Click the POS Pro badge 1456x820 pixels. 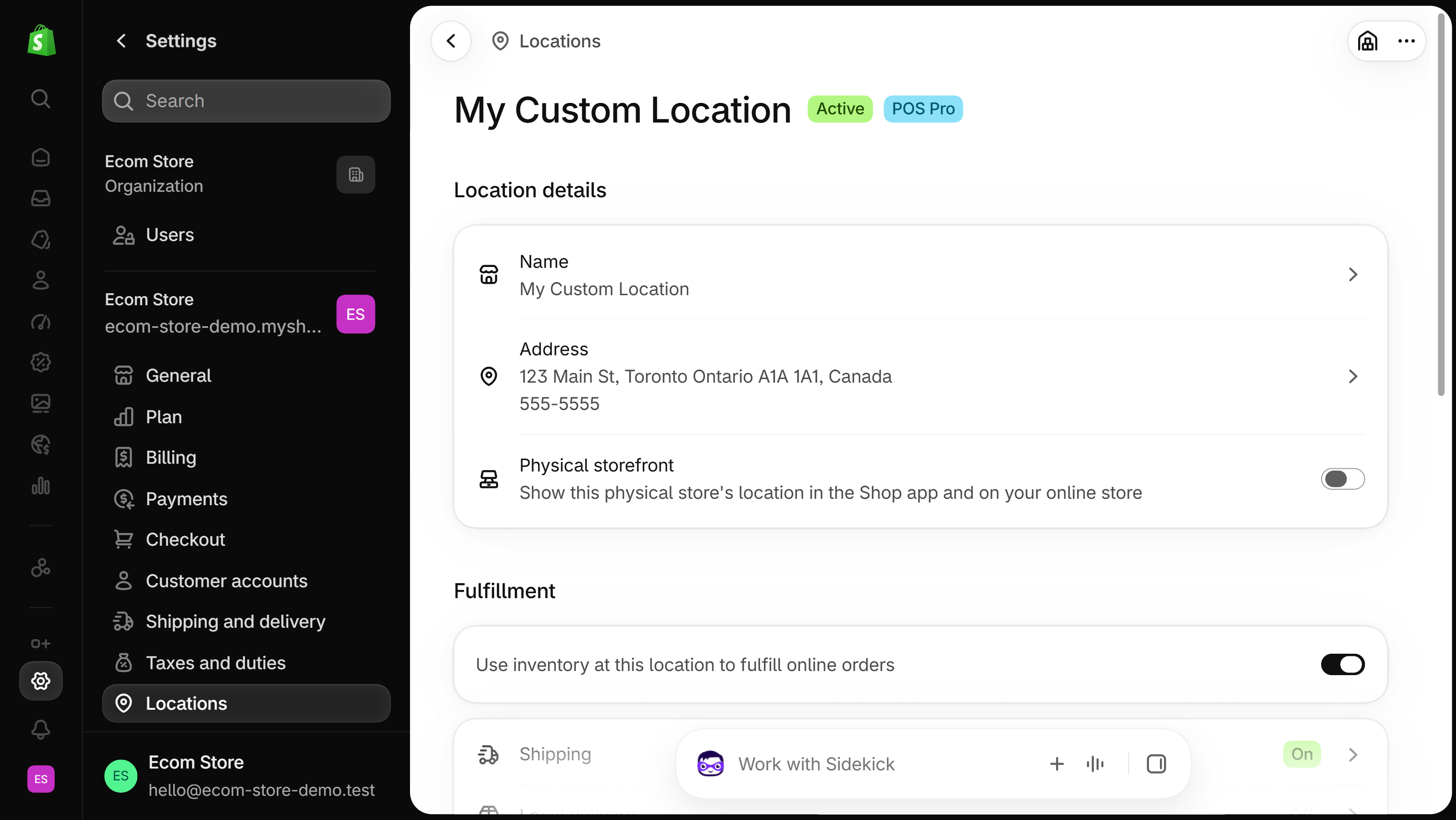coord(923,108)
